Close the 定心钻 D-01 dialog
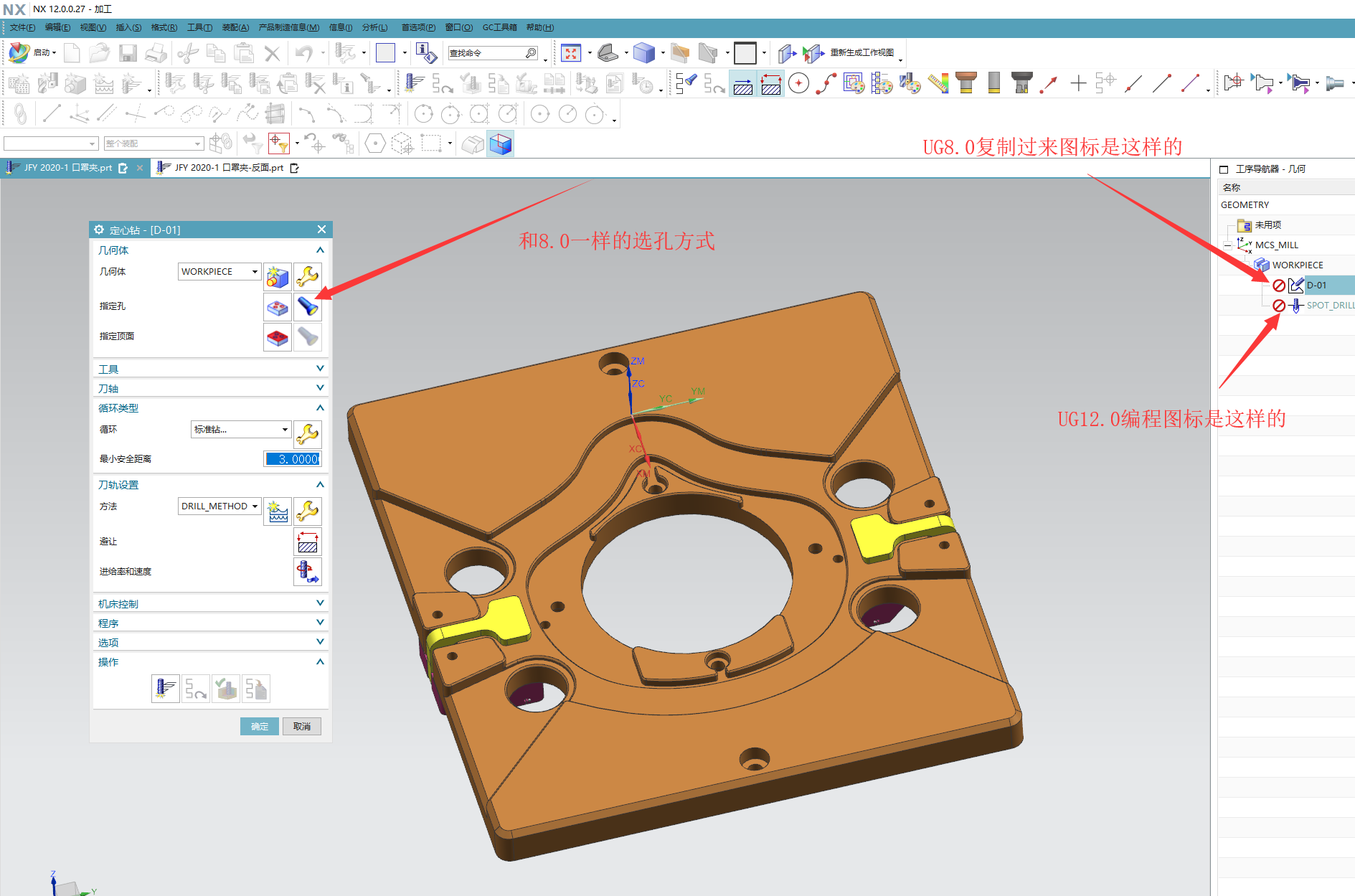1355x896 pixels. tap(321, 230)
